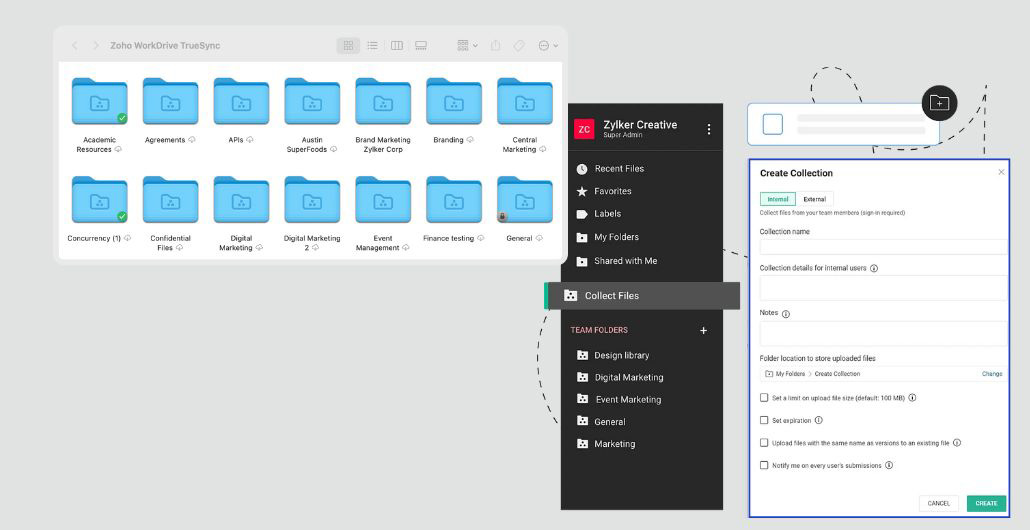Click the Collection name field
Screen dimensions: 1030x530
pyautogui.click(x=884, y=247)
